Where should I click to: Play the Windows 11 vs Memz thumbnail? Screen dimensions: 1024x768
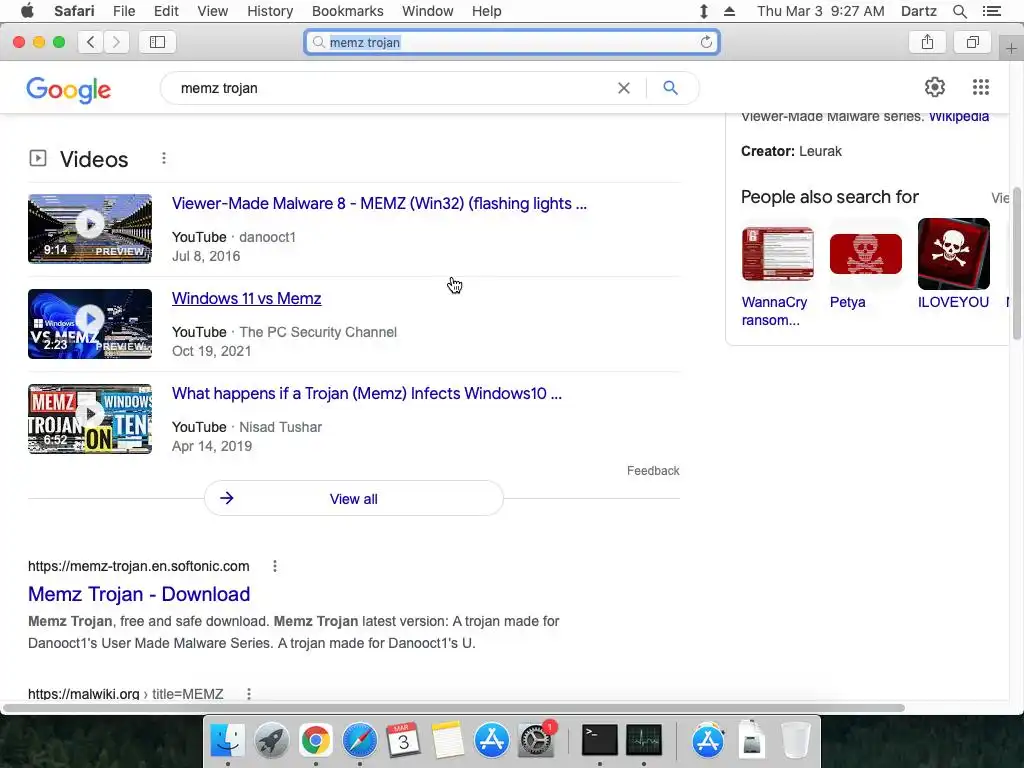click(90, 324)
